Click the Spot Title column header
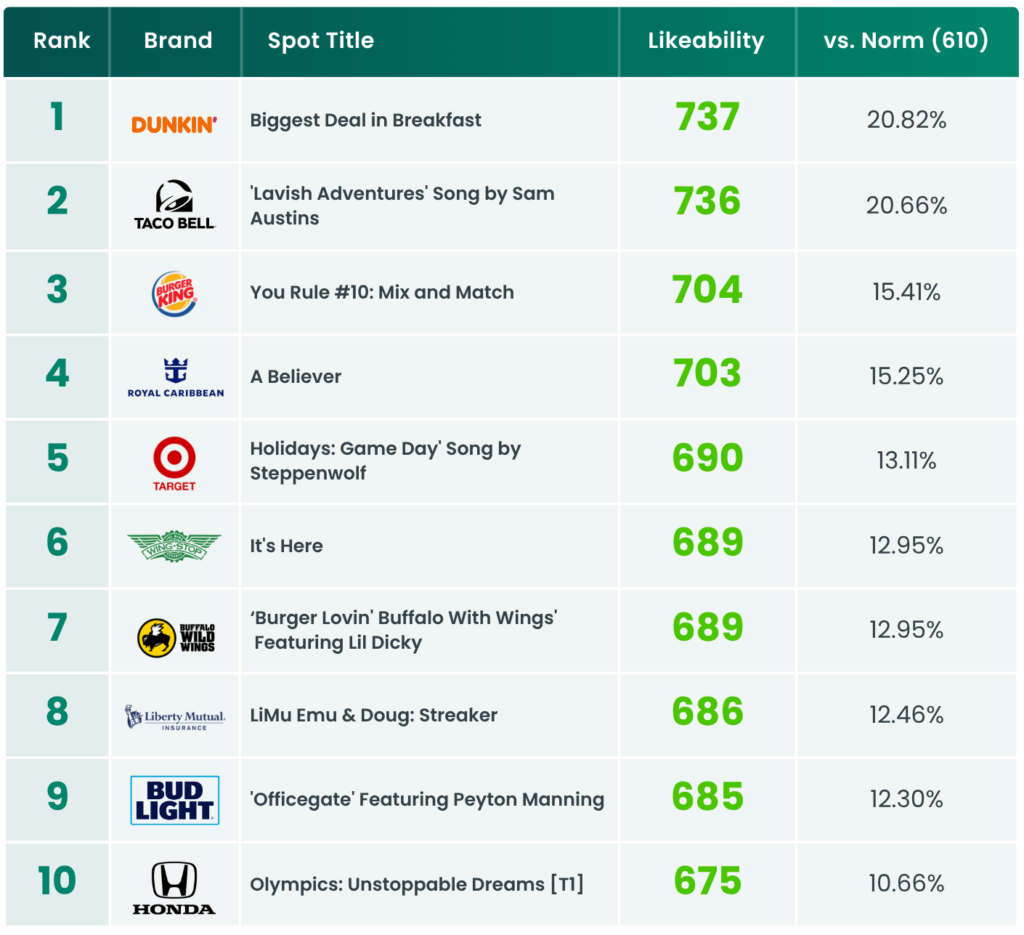 (x=321, y=40)
